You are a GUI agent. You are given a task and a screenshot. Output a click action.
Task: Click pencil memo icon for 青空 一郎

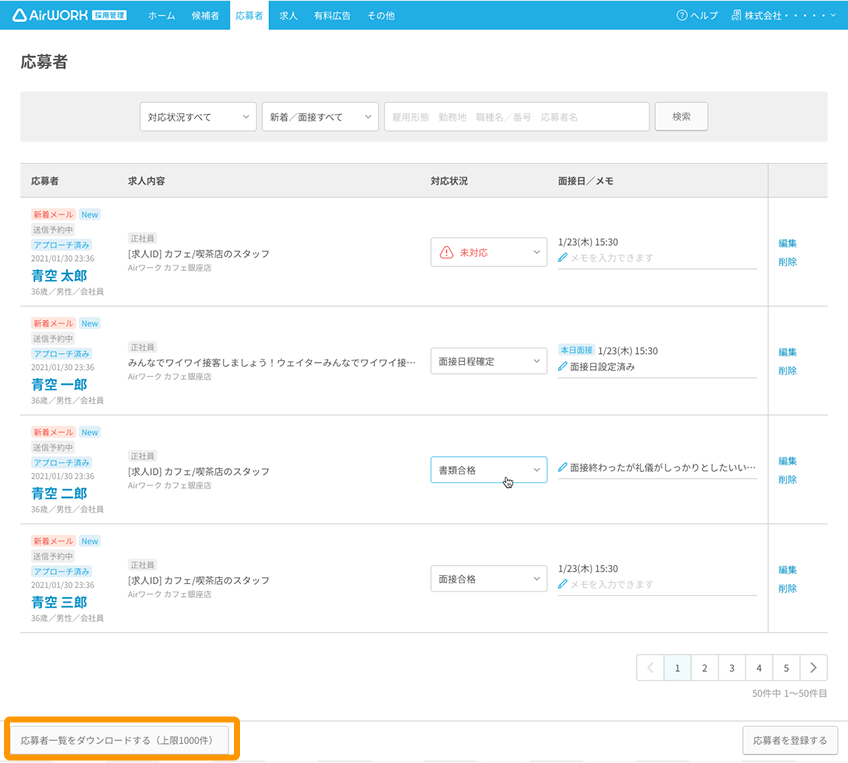pyautogui.click(x=563, y=367)
